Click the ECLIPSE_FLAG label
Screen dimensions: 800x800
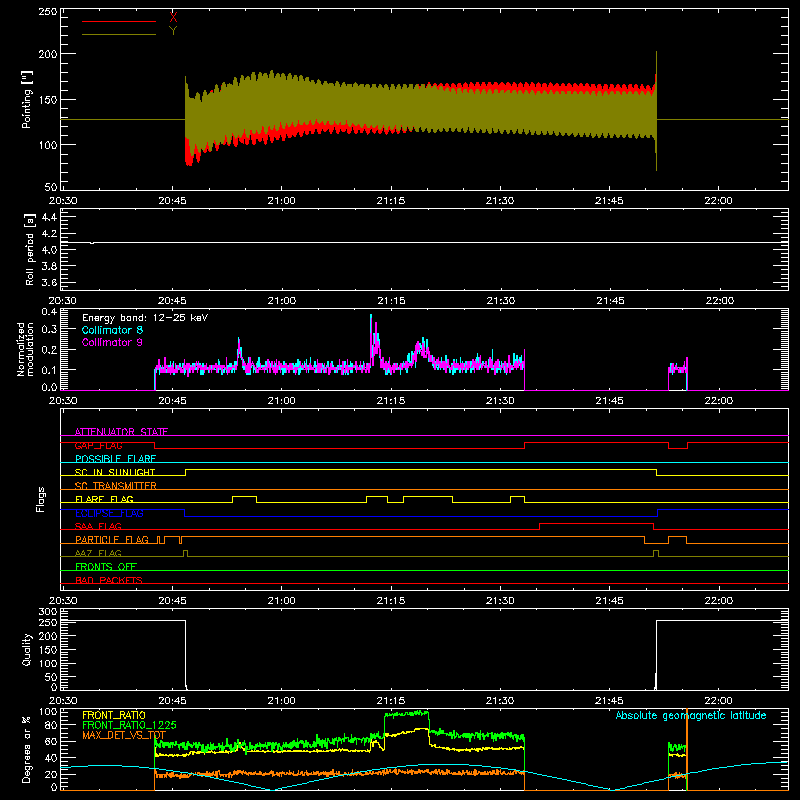109,513
